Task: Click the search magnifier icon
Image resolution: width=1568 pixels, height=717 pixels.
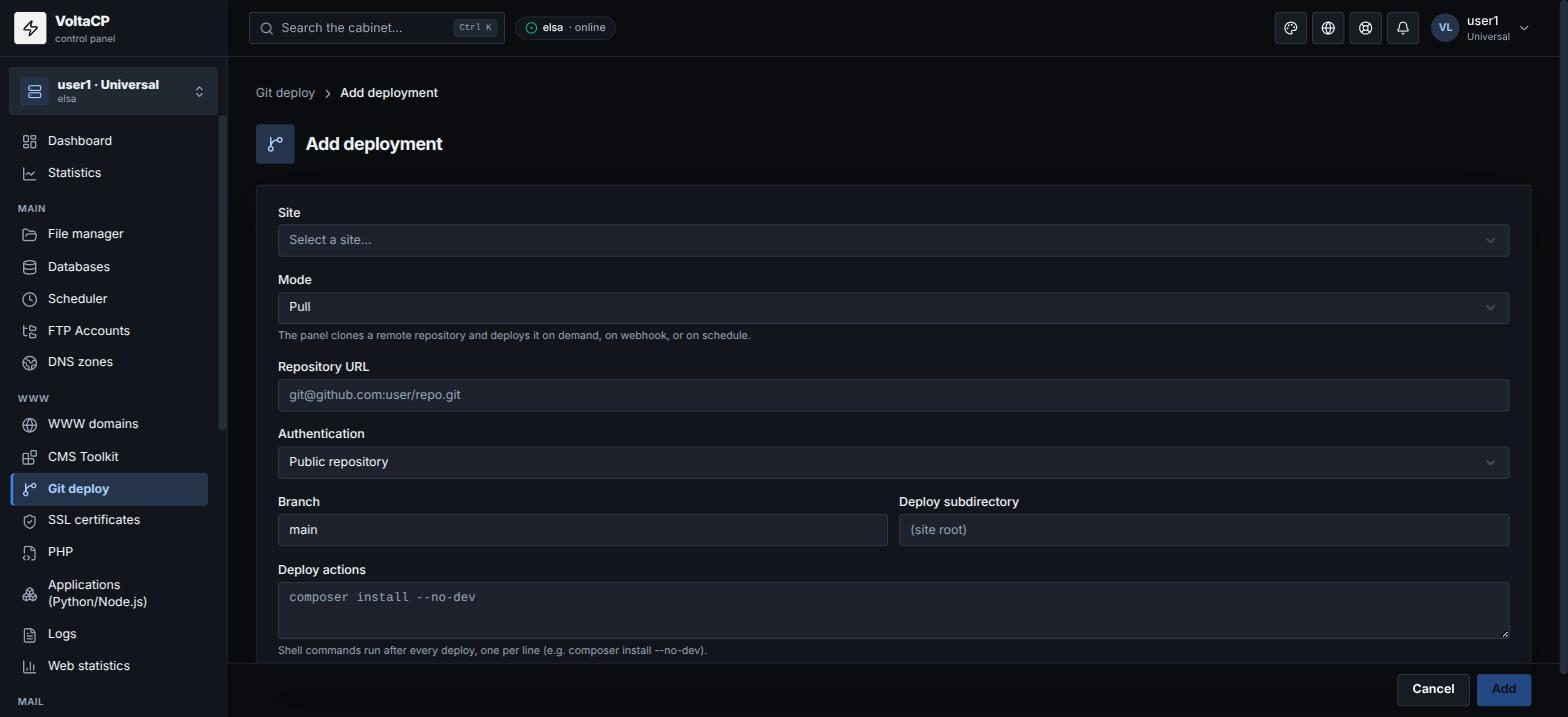Action: pyautogui.click(x=267, y=28)
